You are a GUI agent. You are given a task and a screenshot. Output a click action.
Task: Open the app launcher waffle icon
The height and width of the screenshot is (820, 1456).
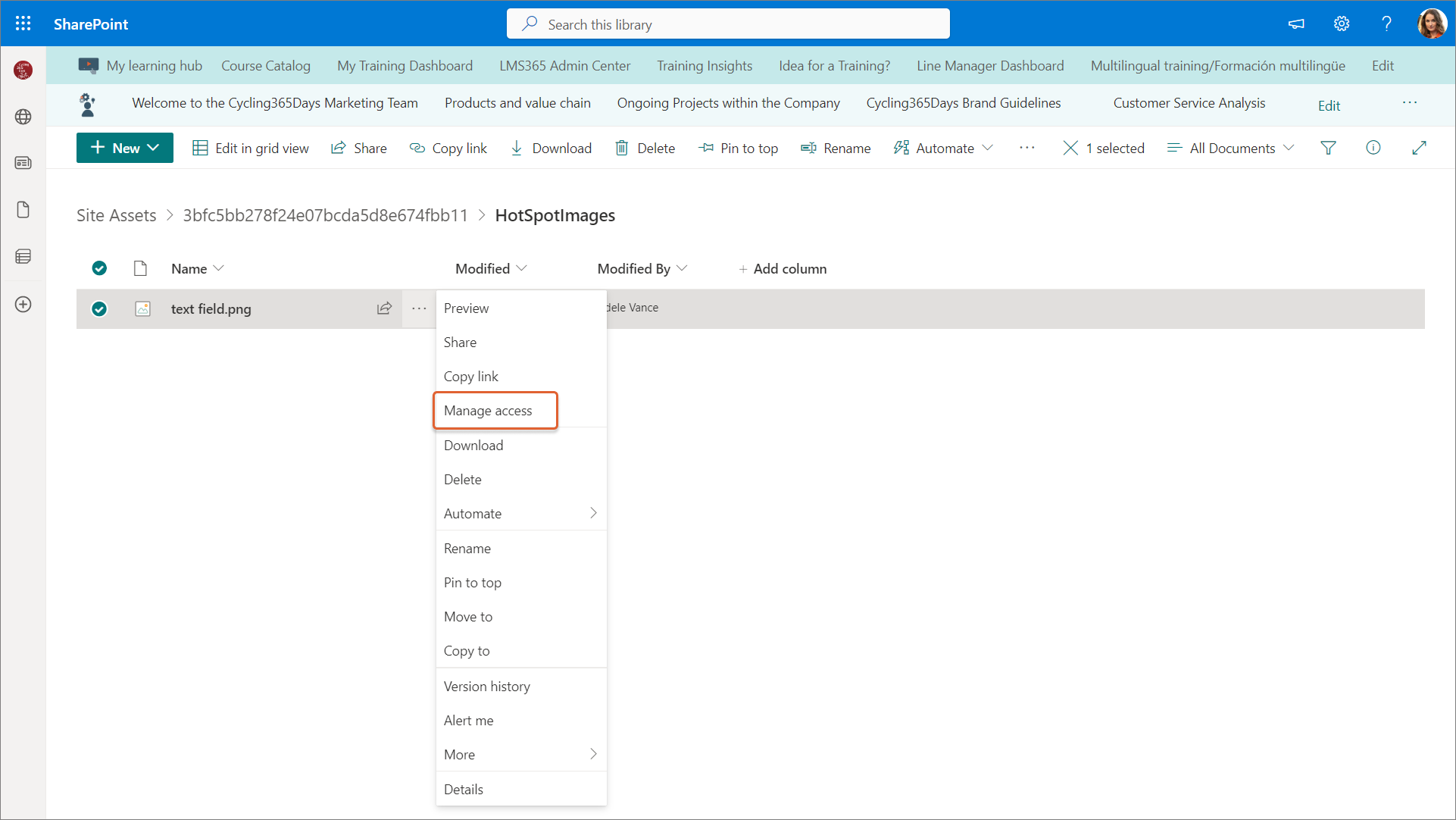pos(23,24)
